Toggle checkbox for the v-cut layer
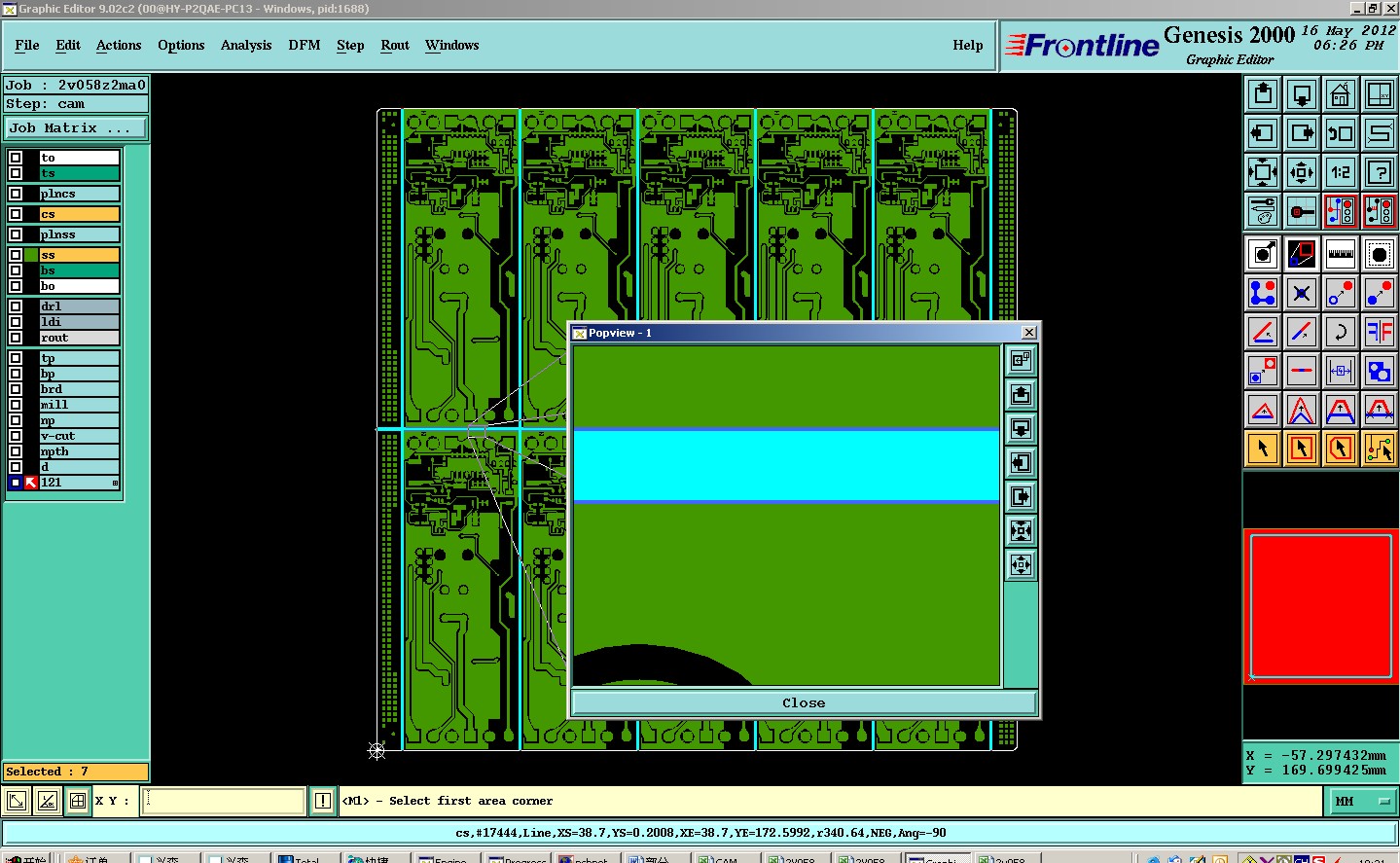This screenshot has width=1400, height=863. tap(16, 436)
